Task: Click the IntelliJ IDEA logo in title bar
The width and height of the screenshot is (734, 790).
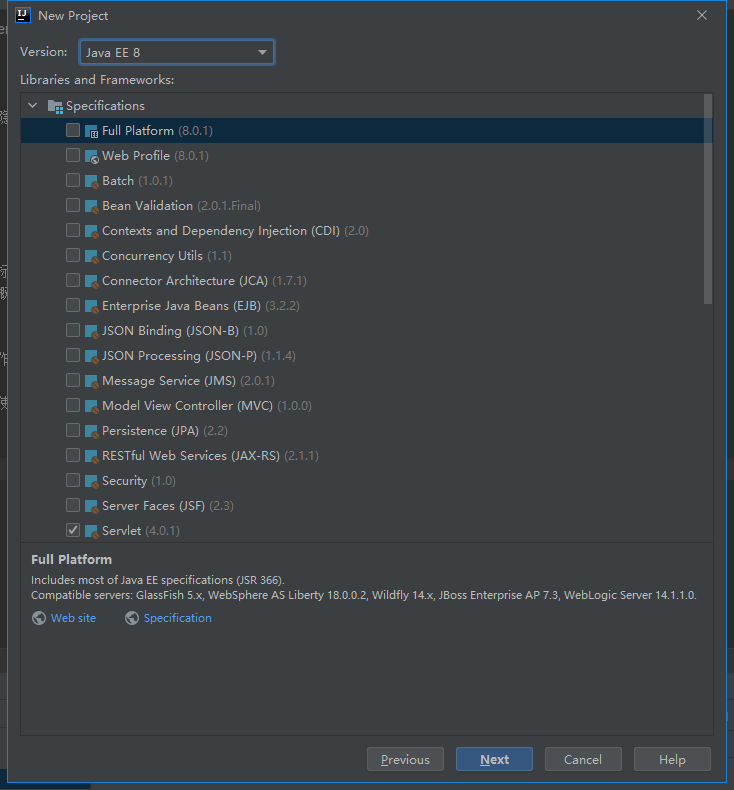Action: [x=23, y=16]
